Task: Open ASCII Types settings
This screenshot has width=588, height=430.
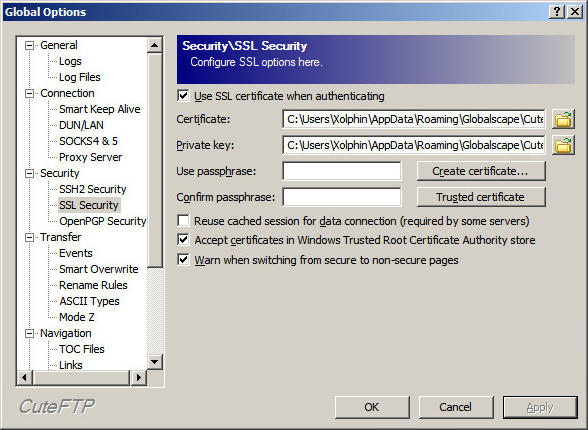Action: pos(89,301)
